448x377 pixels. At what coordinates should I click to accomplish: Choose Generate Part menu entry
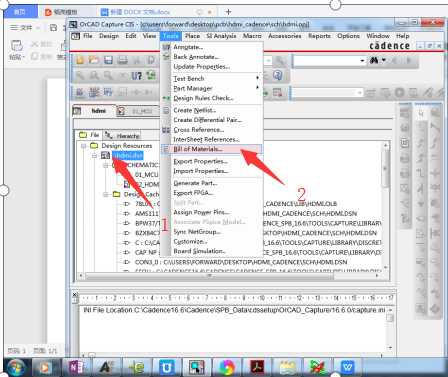click(x=212, y=183)
